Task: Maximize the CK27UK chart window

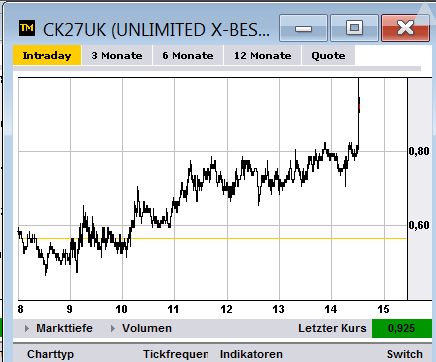Action: click(x=354, y=28)
